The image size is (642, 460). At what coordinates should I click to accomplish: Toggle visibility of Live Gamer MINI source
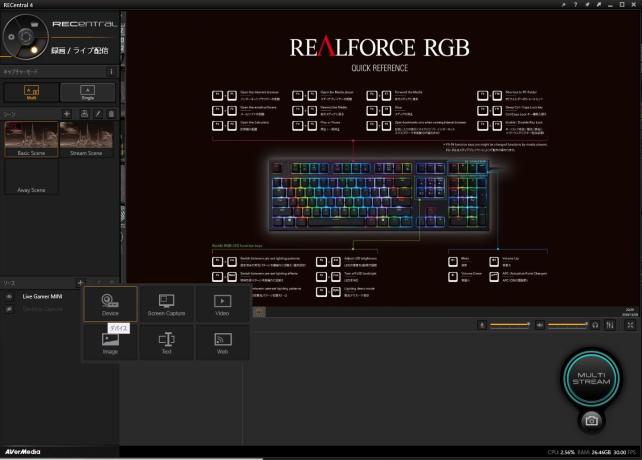pos(9,297)
